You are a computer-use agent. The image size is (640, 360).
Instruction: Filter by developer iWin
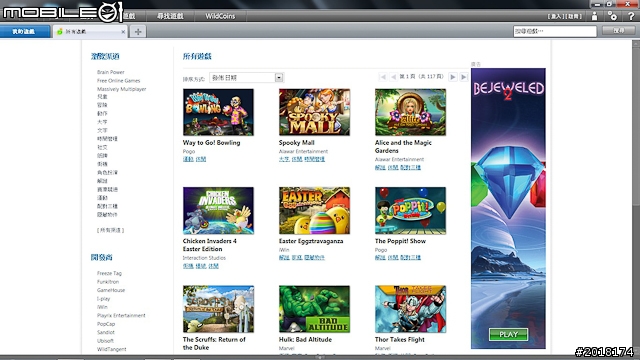pos(102,307)
